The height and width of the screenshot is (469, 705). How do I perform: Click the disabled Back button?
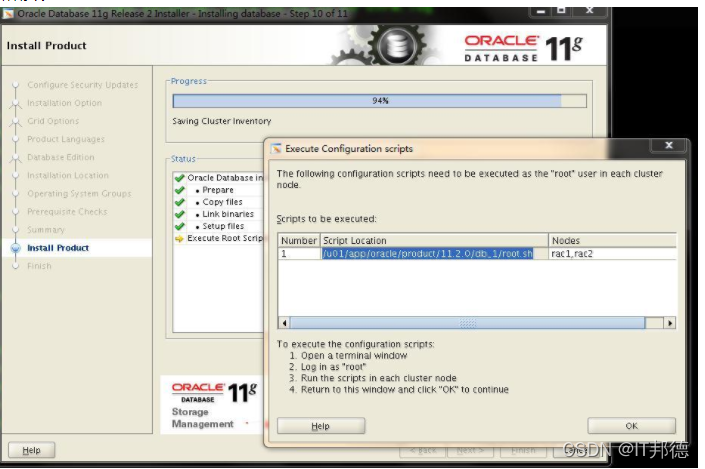click(423, 450)
